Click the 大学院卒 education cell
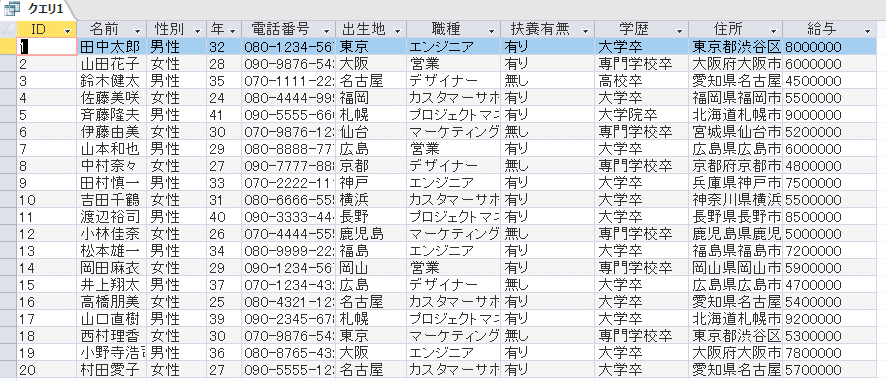This screenshot has width=886, height=381. [641, 115]
